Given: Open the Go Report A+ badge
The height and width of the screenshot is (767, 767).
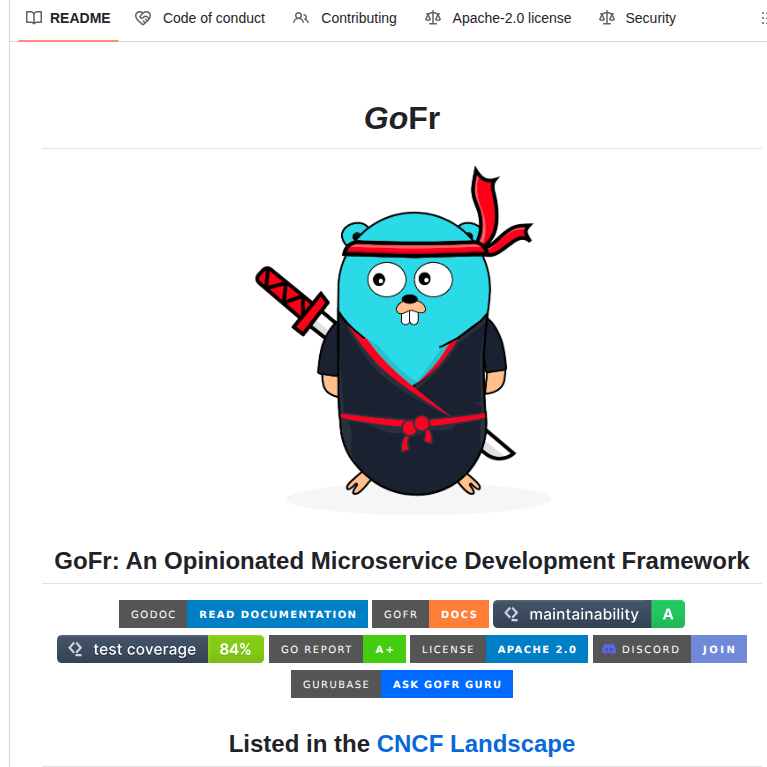Looking at the screenshot, I should click(338, 649).
